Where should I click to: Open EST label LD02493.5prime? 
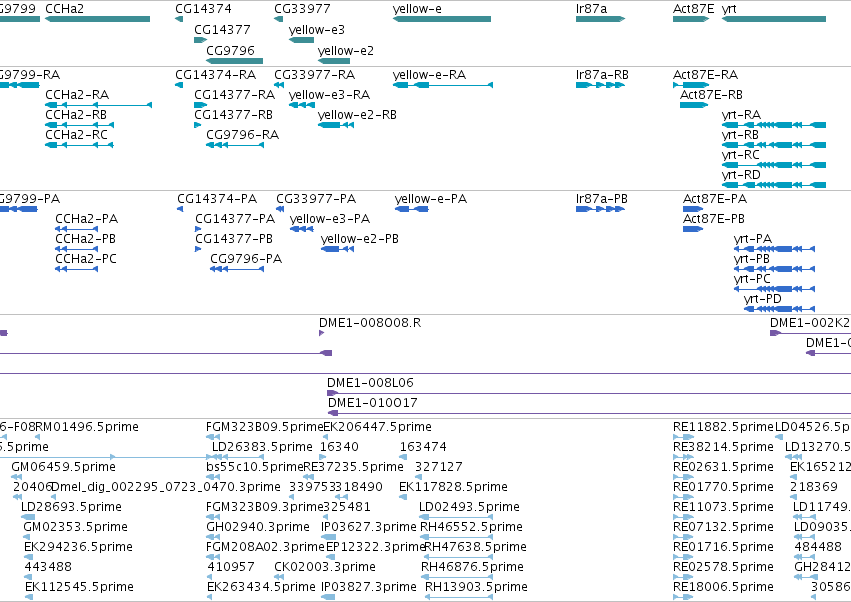coord(469,507)
